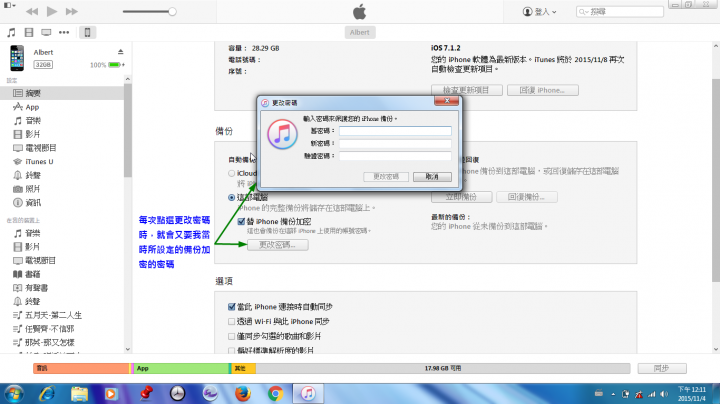
Task: Click the new password field
Action: [x=395, y=143]
